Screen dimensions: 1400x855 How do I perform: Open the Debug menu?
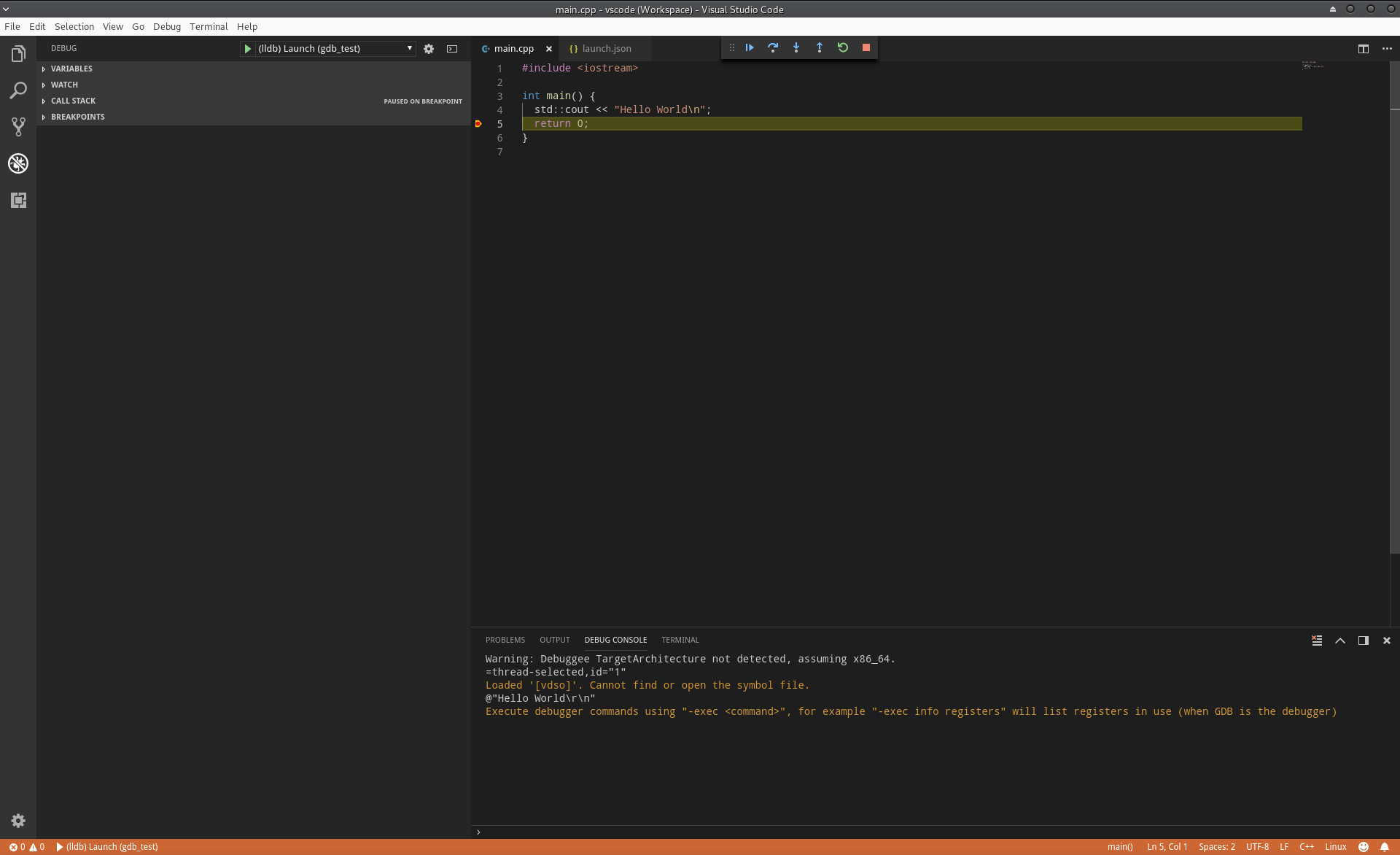pyautogui.click(x=166, y=26)
